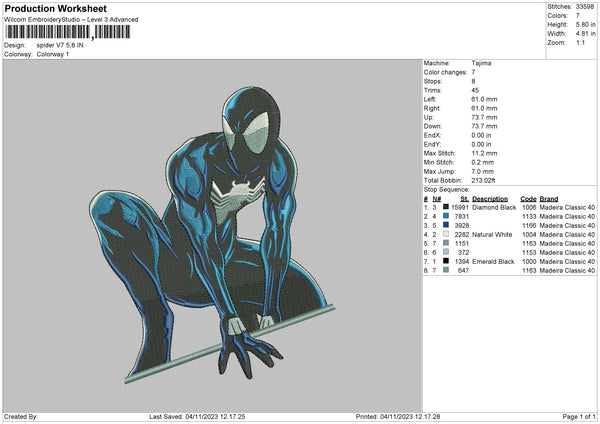Click the Stitches count 33598
This screenshot has width=600, height=424.
coord(585,7)
